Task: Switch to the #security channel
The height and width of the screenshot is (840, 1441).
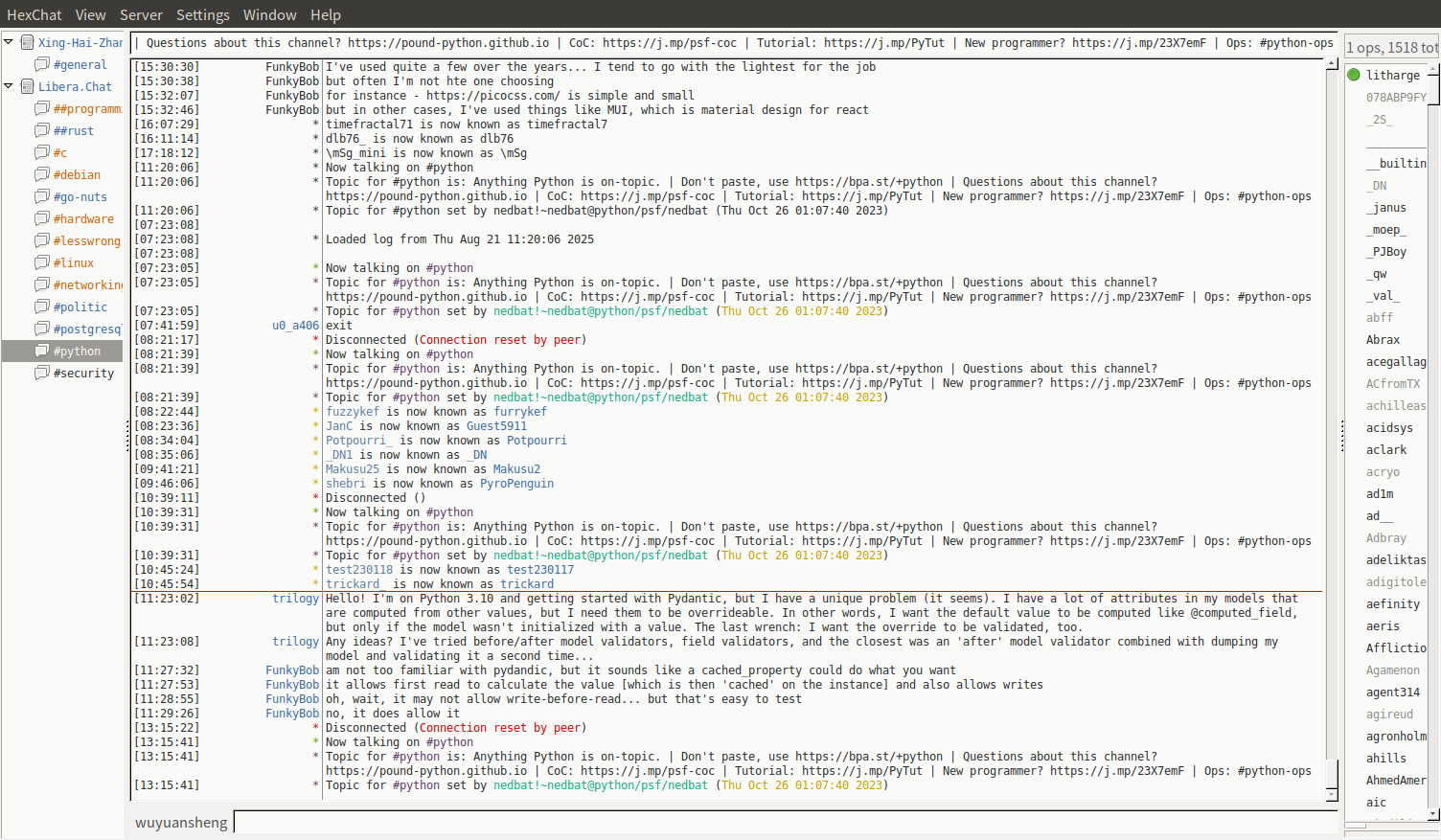Action: 83,373
